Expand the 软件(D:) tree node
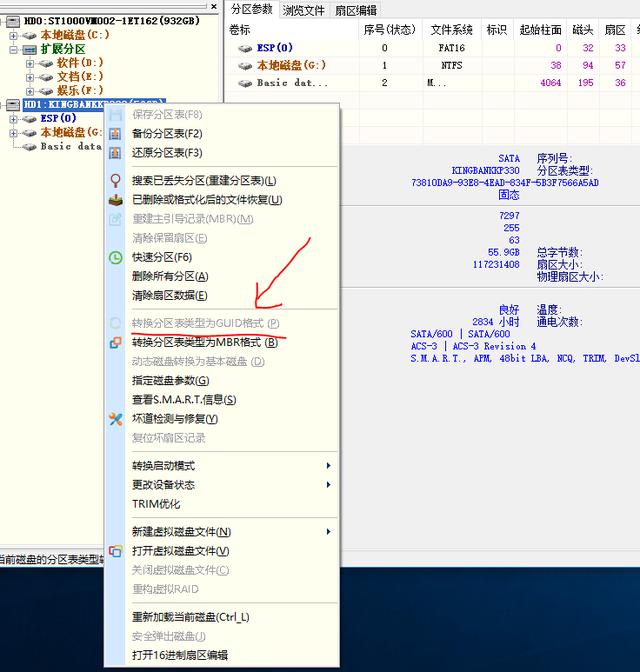The image size is (640, 672). point(30,64)
